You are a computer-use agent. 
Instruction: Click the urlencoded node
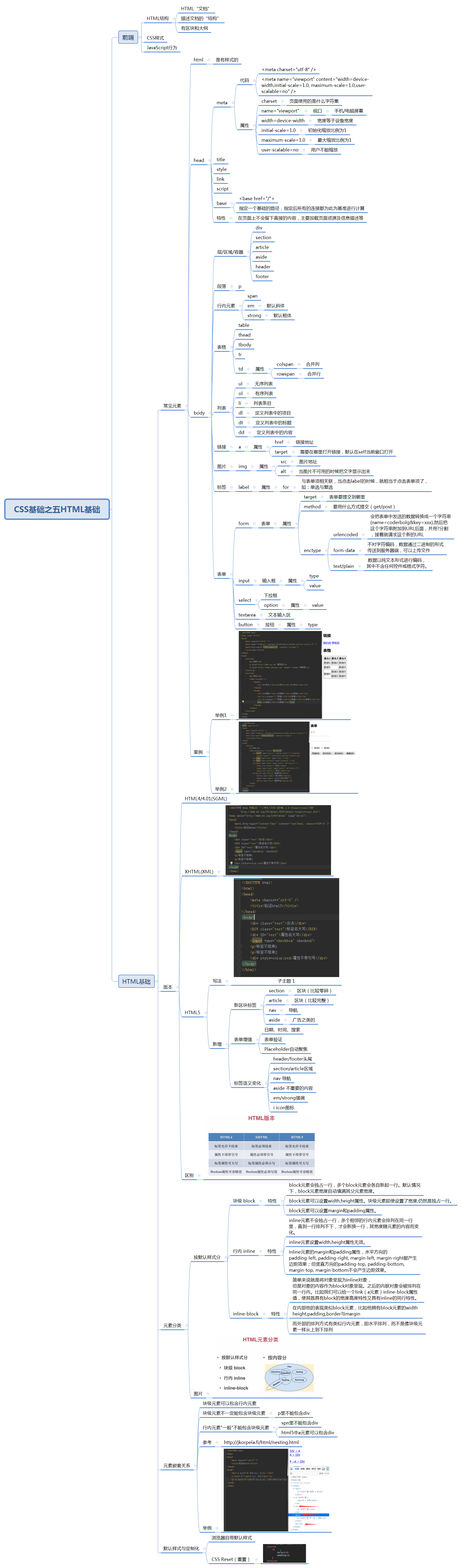(x=345, y=534)
